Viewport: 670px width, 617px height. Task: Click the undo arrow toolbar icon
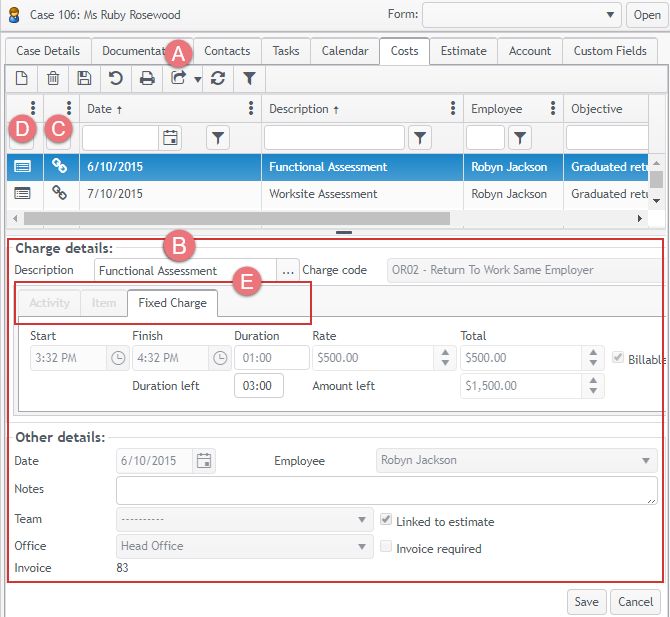click(x=115, y=78)
